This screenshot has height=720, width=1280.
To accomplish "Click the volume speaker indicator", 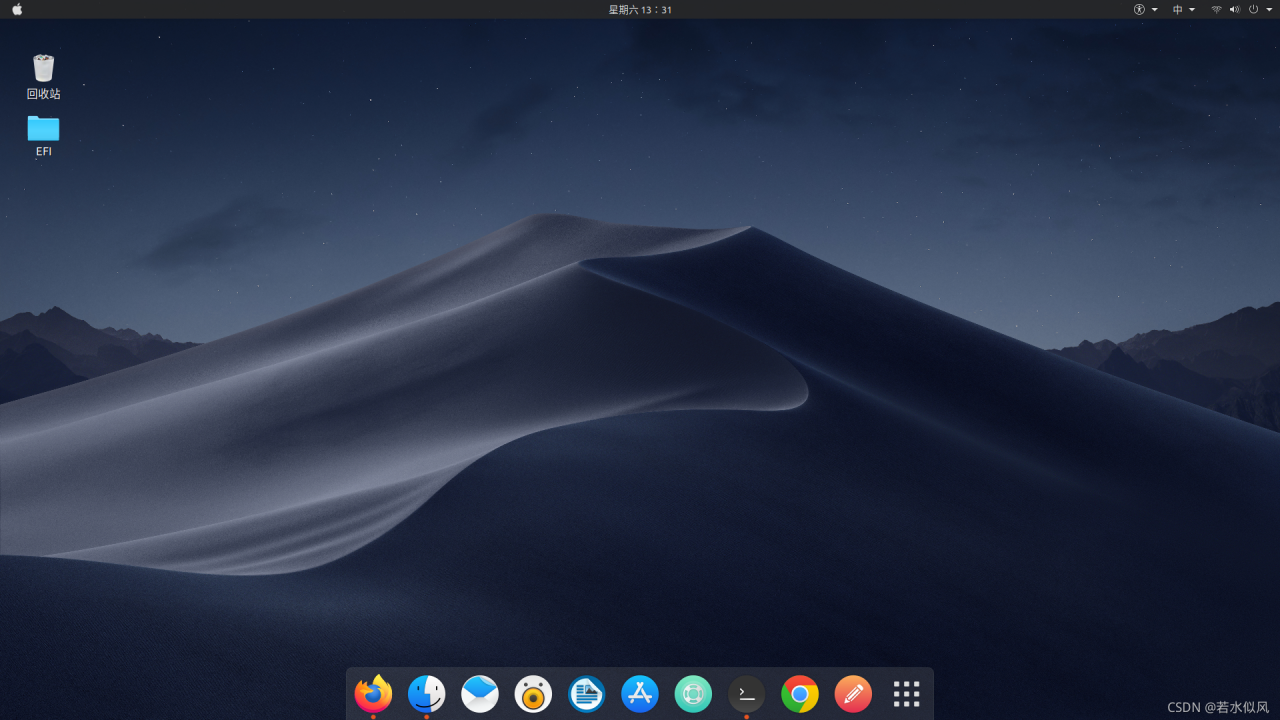I will pyautogui.click(x=1234, y=9).
